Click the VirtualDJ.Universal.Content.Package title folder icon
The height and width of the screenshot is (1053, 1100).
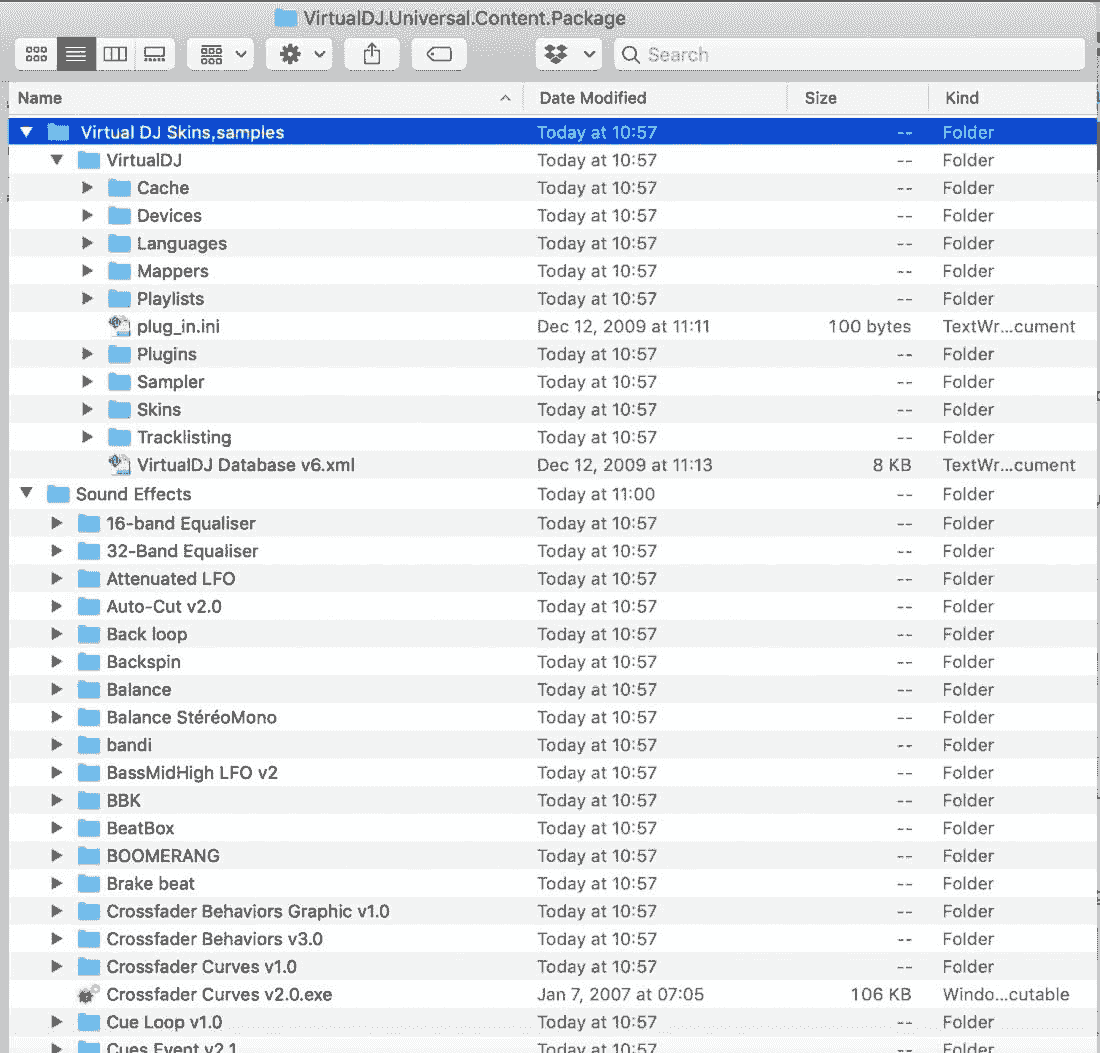(286, 18)
